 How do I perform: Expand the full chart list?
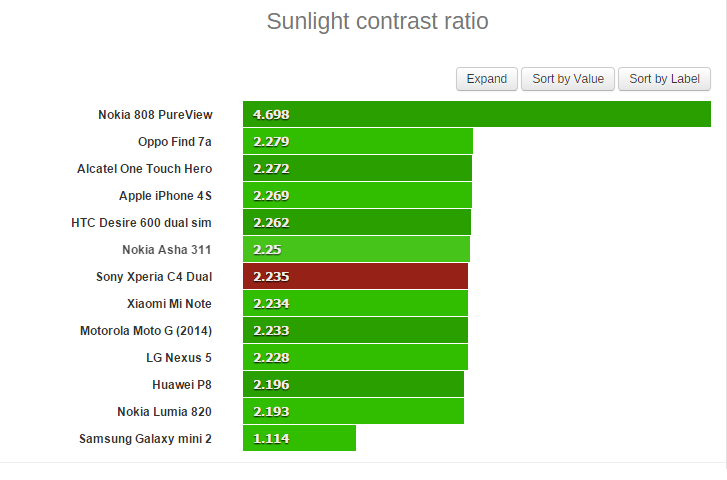coord(486,79)
